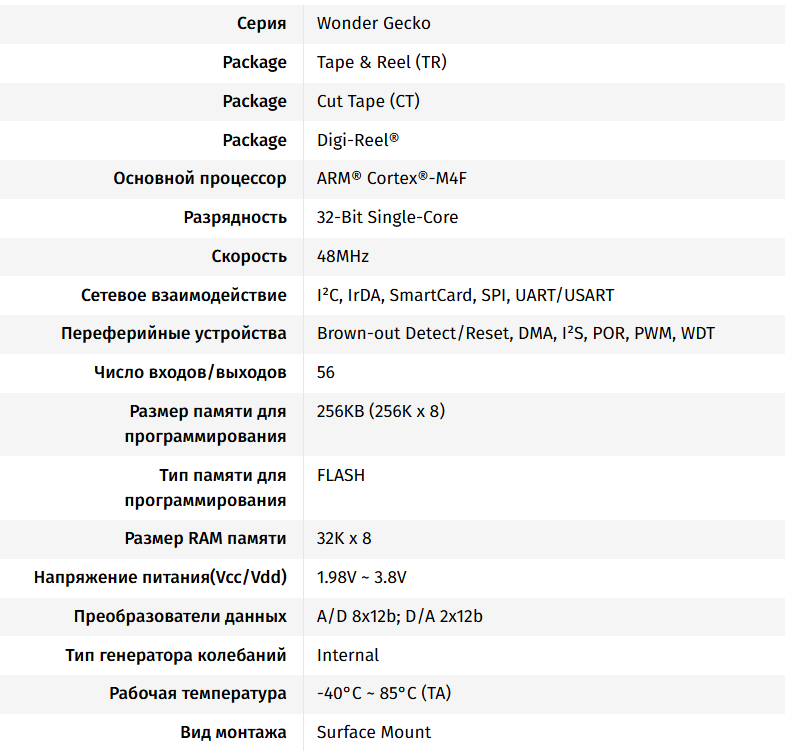785x751 pixels.
Task: Select the '256KB (256K x 8)' memory value
Action: point(381,411)
